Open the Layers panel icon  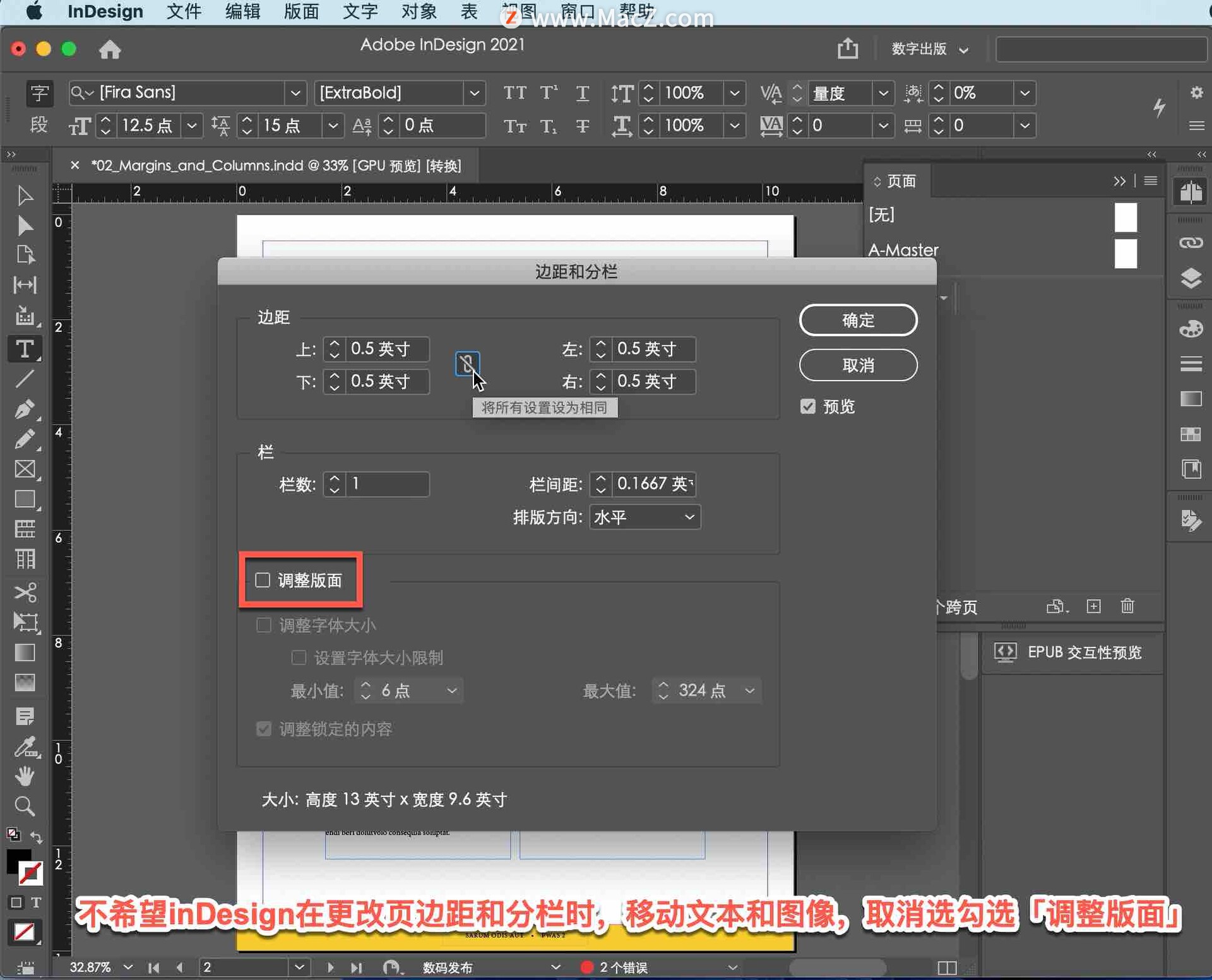pyautogui.click(x=1191, y=278)
